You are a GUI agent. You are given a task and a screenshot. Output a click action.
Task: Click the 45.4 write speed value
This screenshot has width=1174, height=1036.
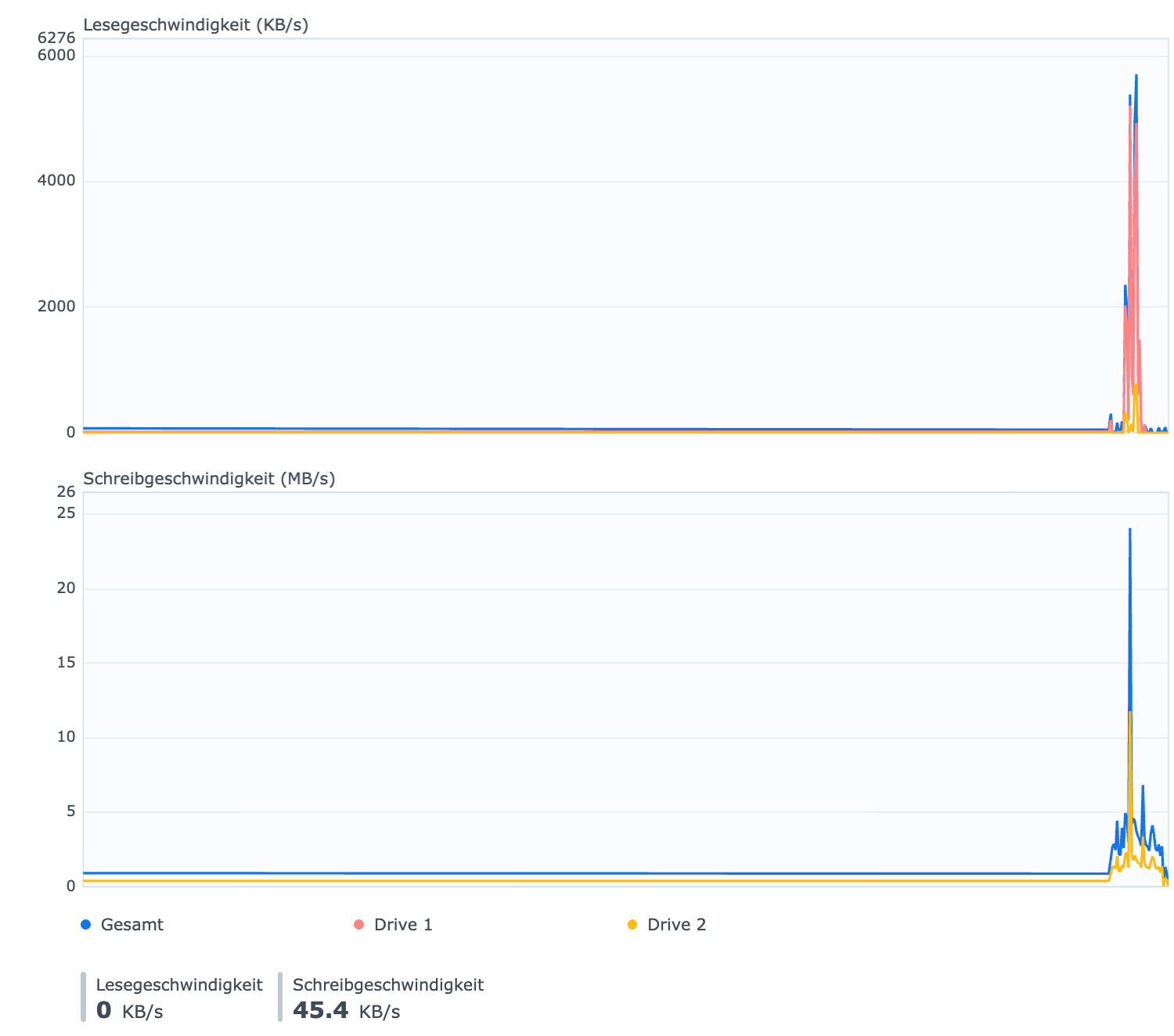320,1010
